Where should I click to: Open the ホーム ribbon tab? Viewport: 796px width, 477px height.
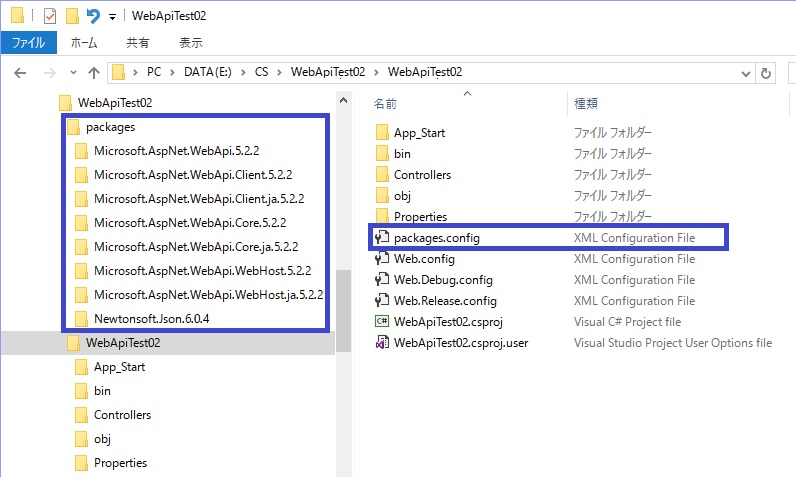click(84, 43)
